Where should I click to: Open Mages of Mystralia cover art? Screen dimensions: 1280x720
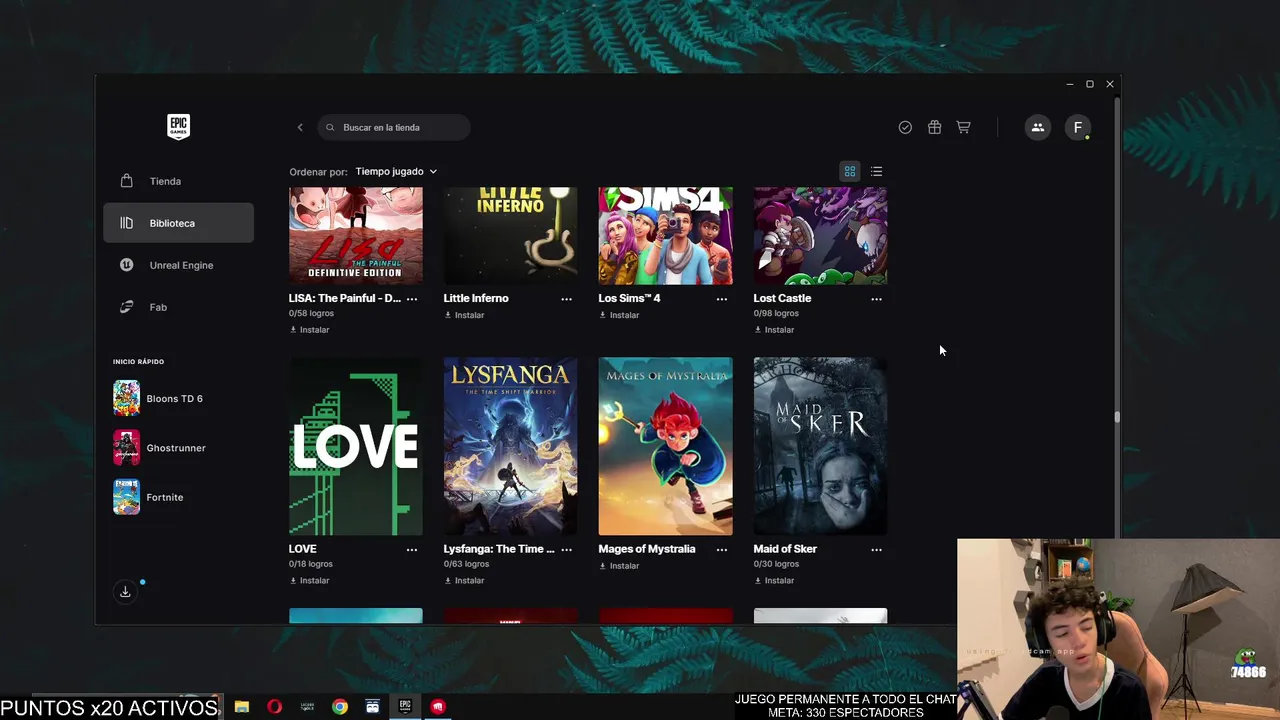666,446
